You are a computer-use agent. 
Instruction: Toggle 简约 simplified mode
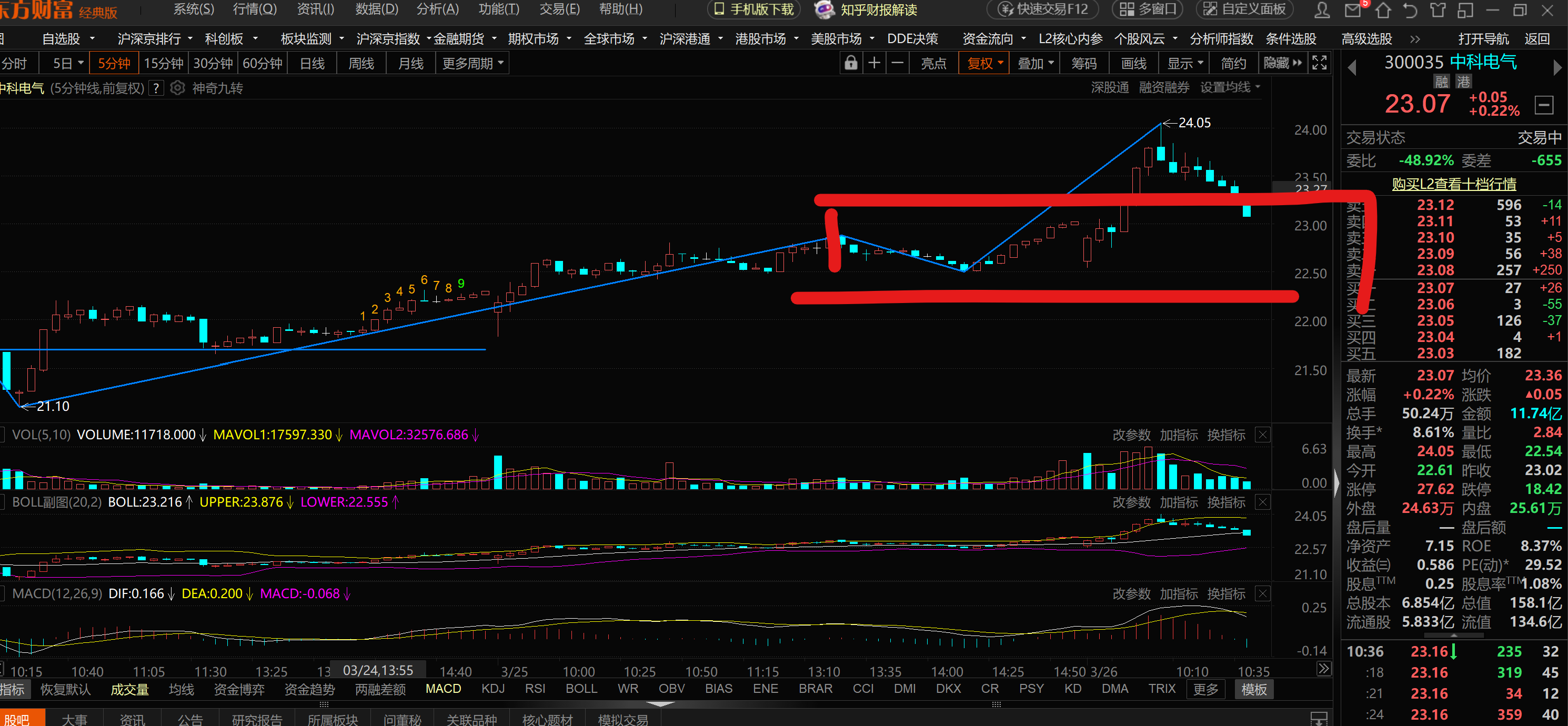pyautogui.click(x=1233, y=63)
